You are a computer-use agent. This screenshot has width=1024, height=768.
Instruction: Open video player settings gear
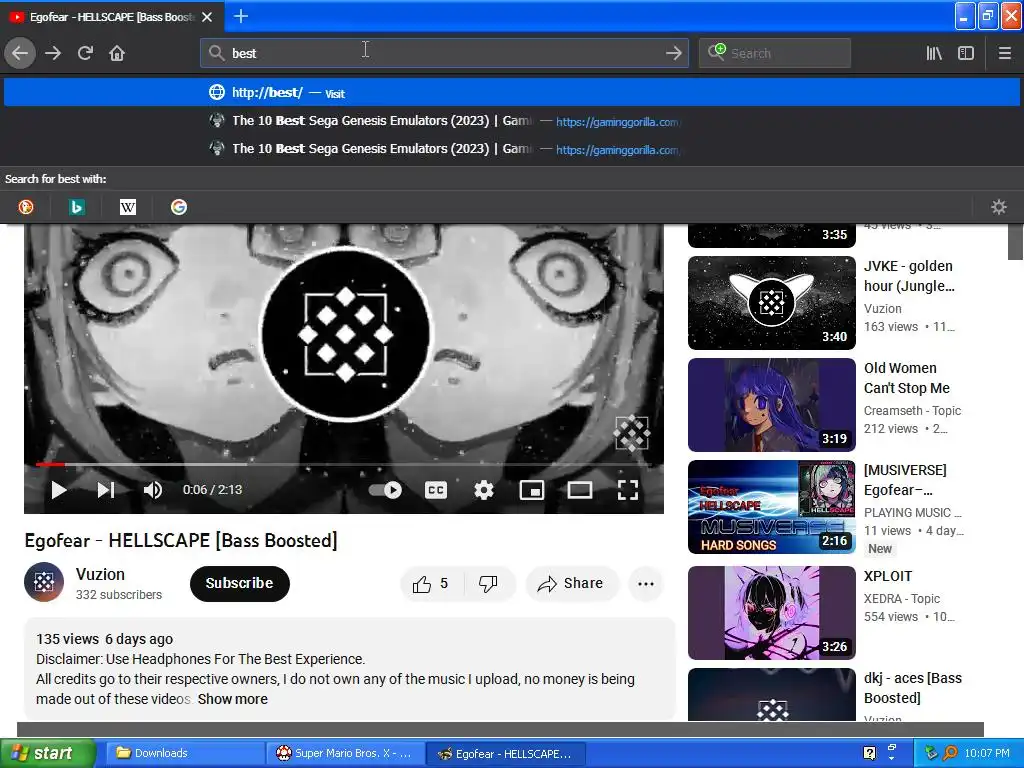[x=484, y=490]
